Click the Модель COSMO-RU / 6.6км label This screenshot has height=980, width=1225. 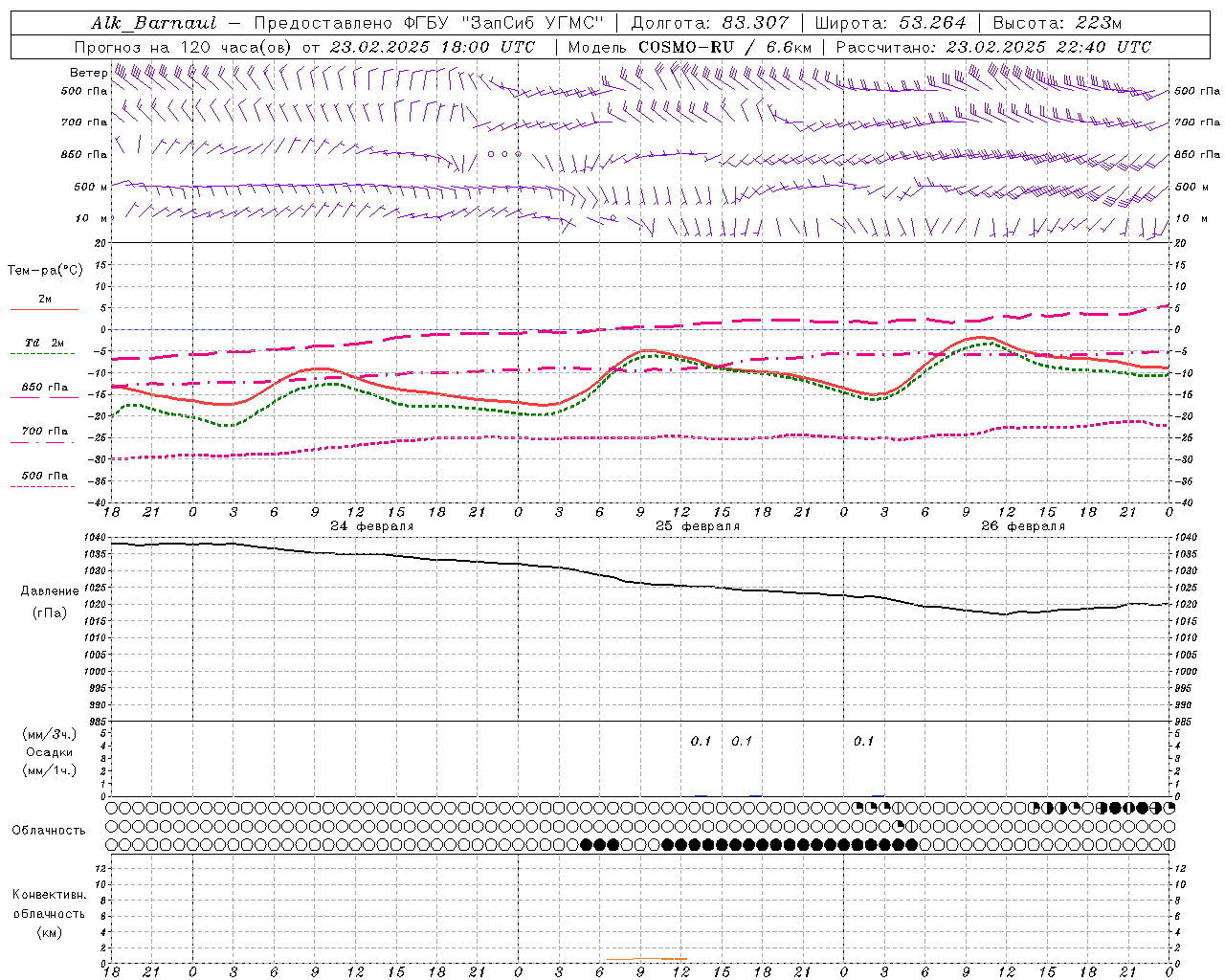coord(689,47)
